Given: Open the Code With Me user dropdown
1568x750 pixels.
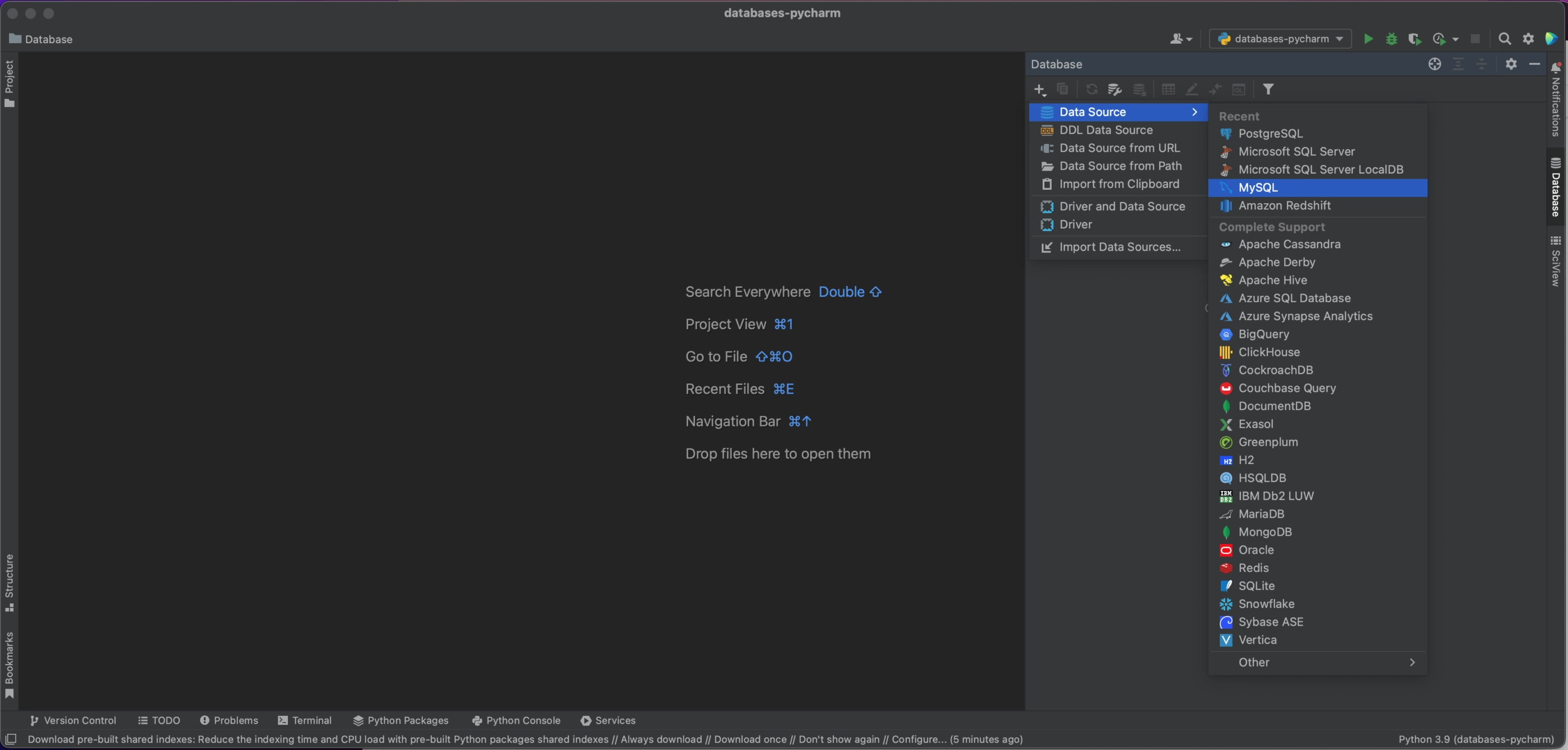Looking at the screenshot, I should (1180, 39).
